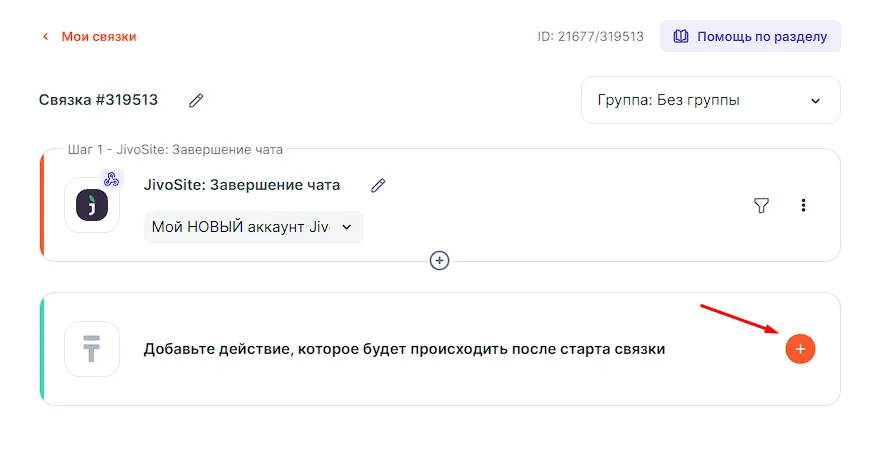The height and width of the screenshot is (452, 887).
Task: Open Помощь по разделу help
Action: tap(750, 36)
